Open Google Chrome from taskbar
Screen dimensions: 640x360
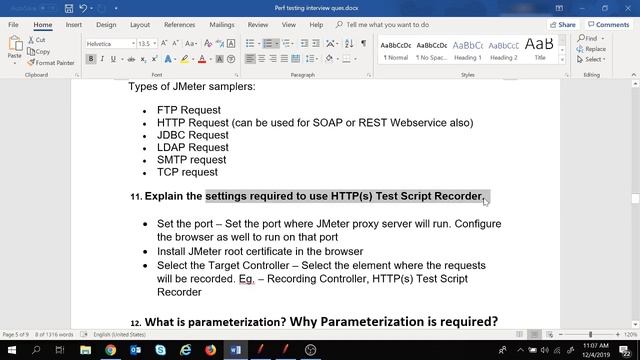point(111,350)
